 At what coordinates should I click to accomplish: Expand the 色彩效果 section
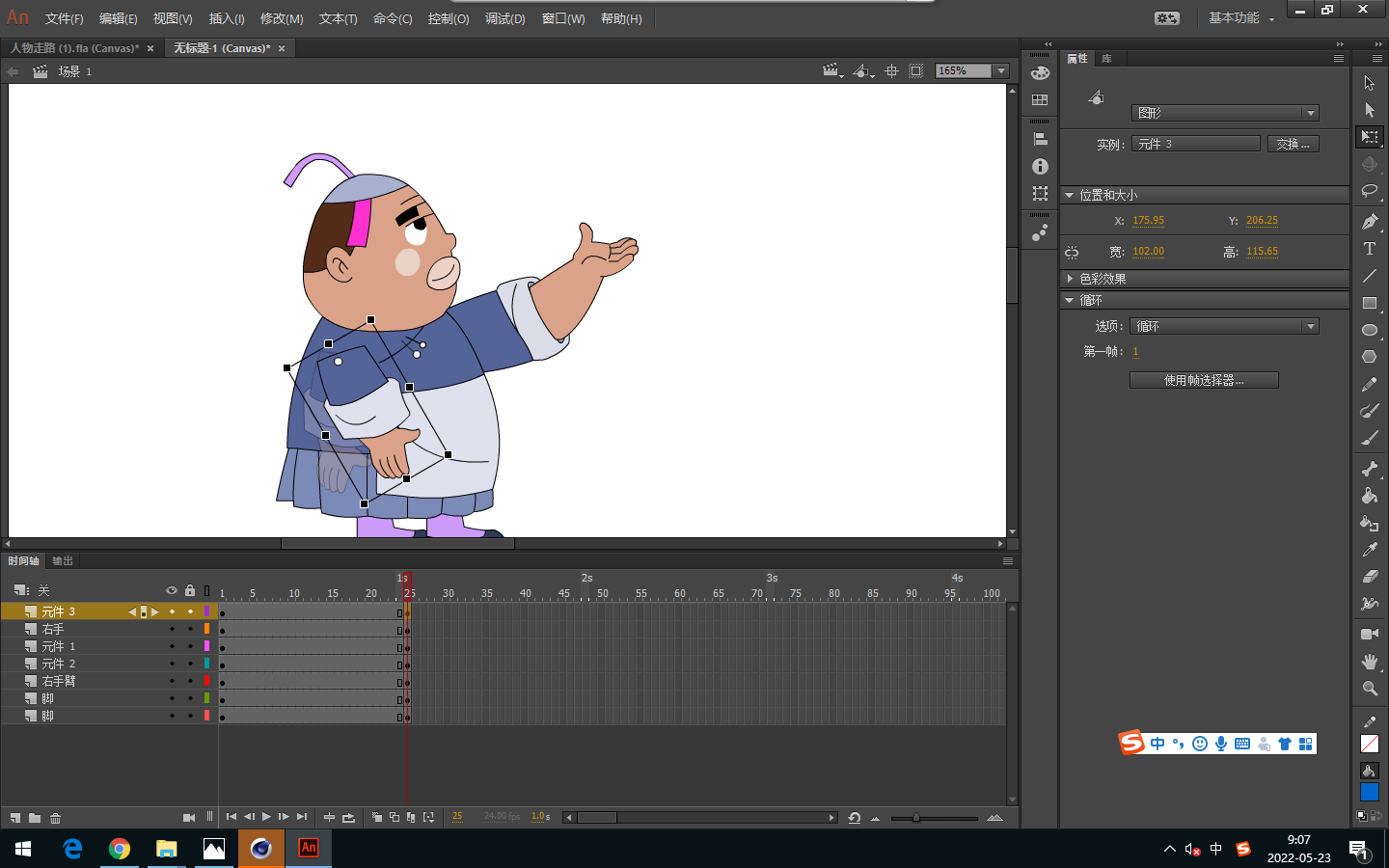pyautogui.click(x=1070, y=279)
